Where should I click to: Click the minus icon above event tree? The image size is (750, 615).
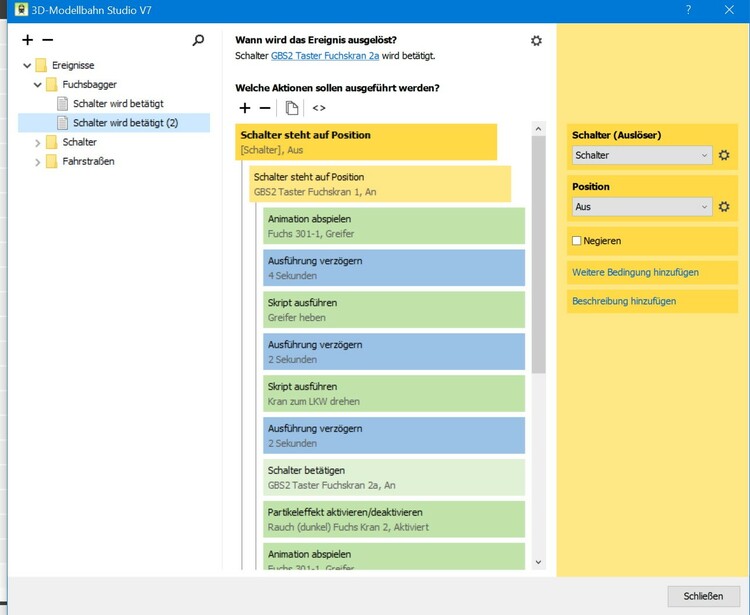click(x=47, y=40)
